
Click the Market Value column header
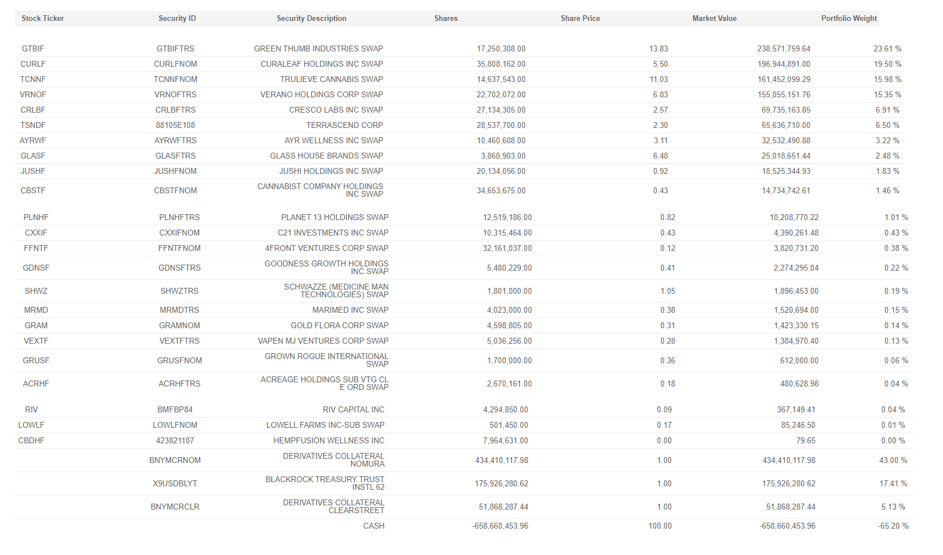coord(714,18)
